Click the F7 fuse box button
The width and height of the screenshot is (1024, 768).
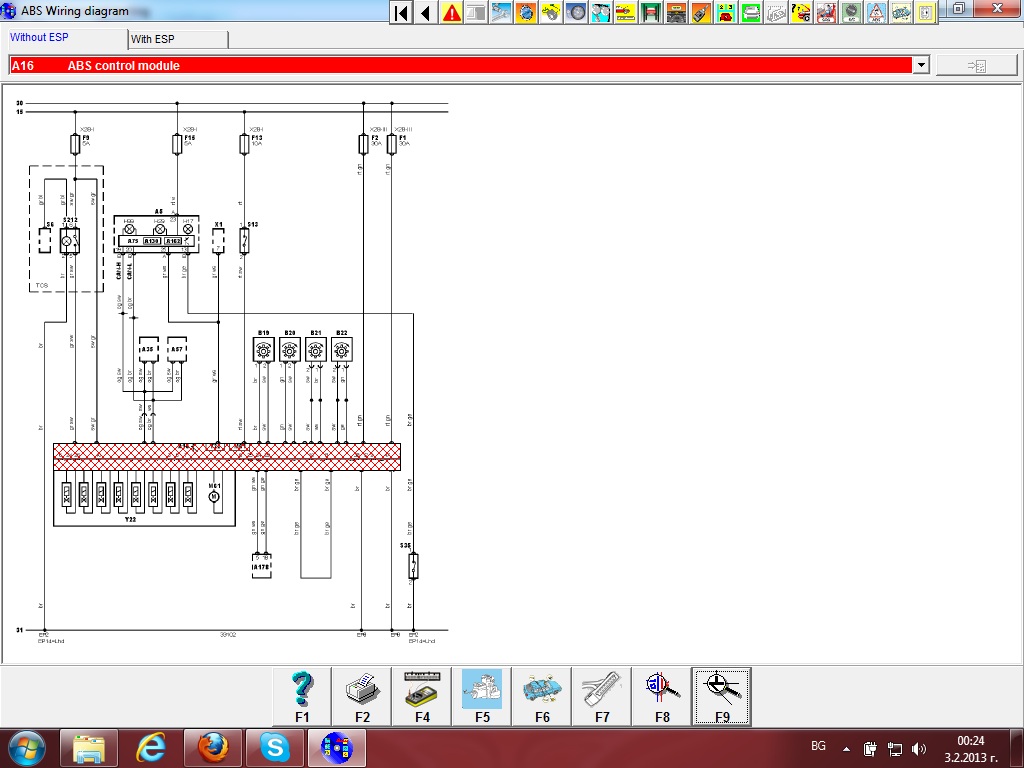[x=602, y=696]
